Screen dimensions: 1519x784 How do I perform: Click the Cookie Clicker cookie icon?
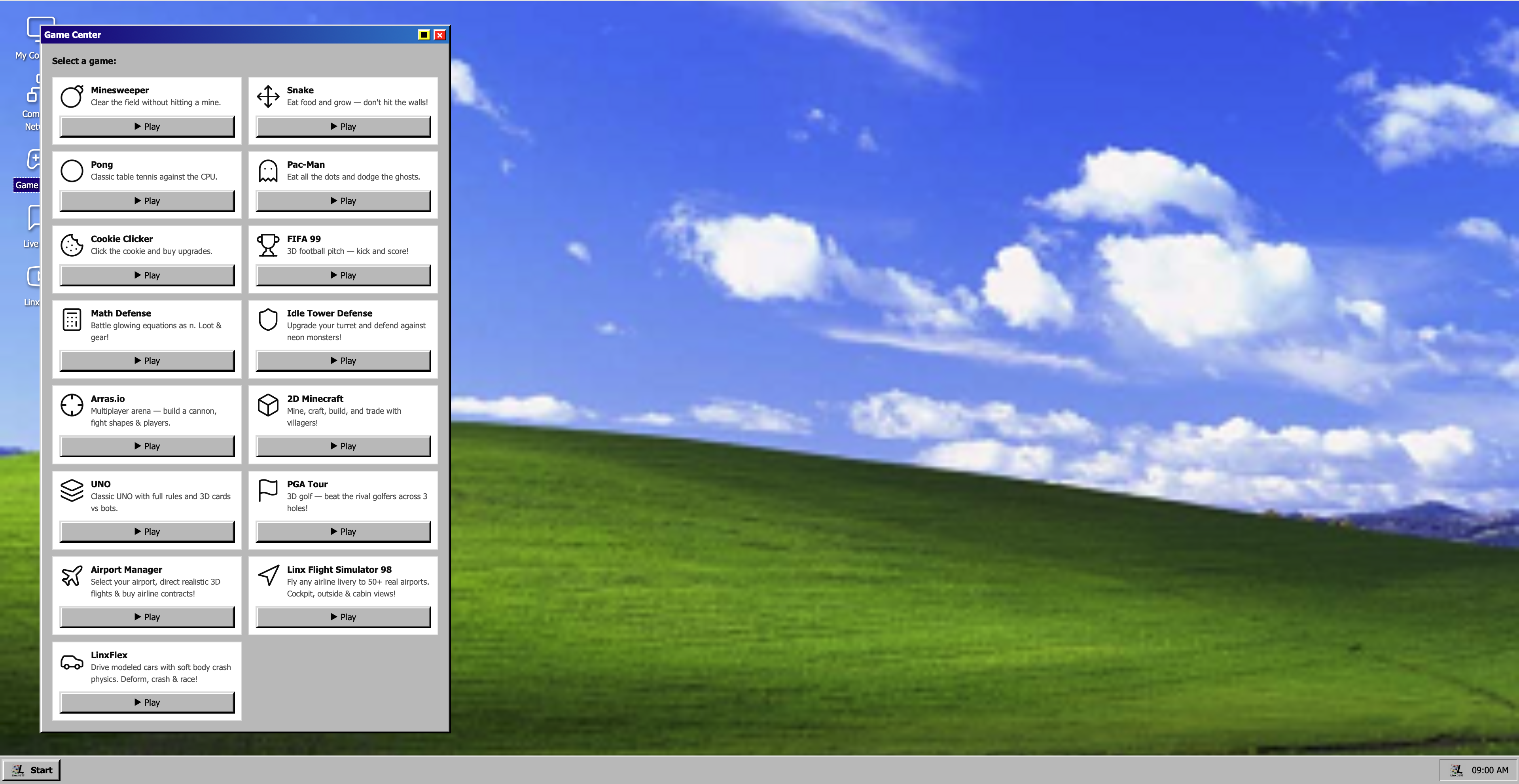click(72, 245)
